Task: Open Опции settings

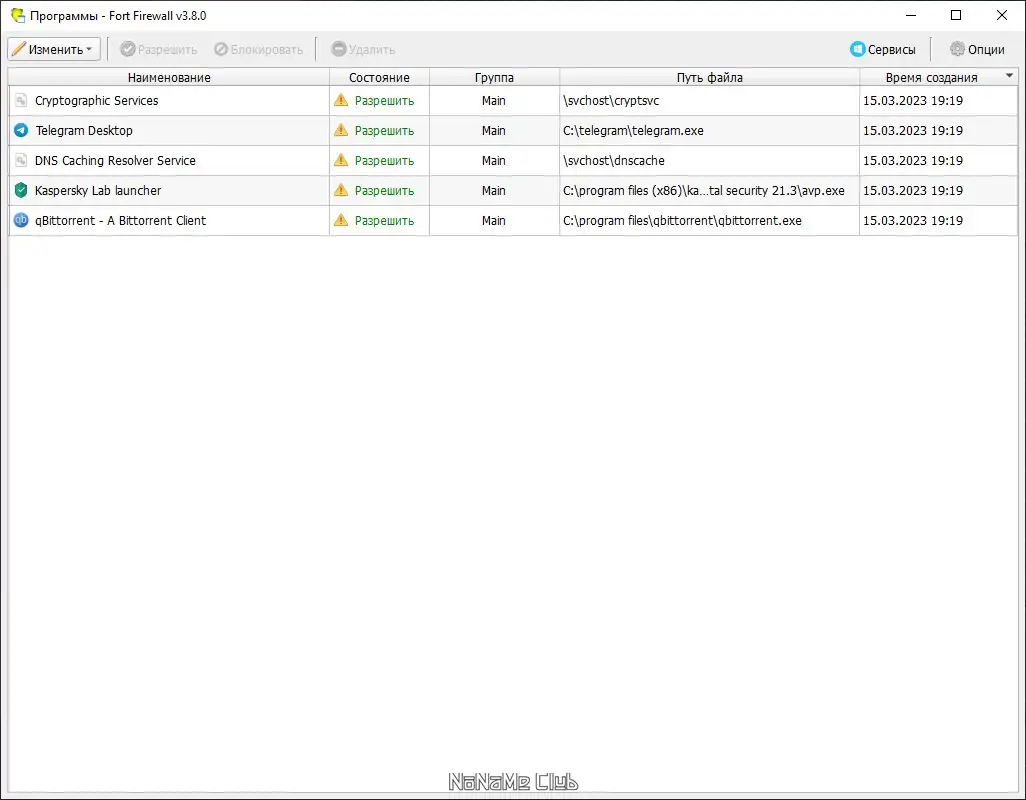Action: coord(978,49)
